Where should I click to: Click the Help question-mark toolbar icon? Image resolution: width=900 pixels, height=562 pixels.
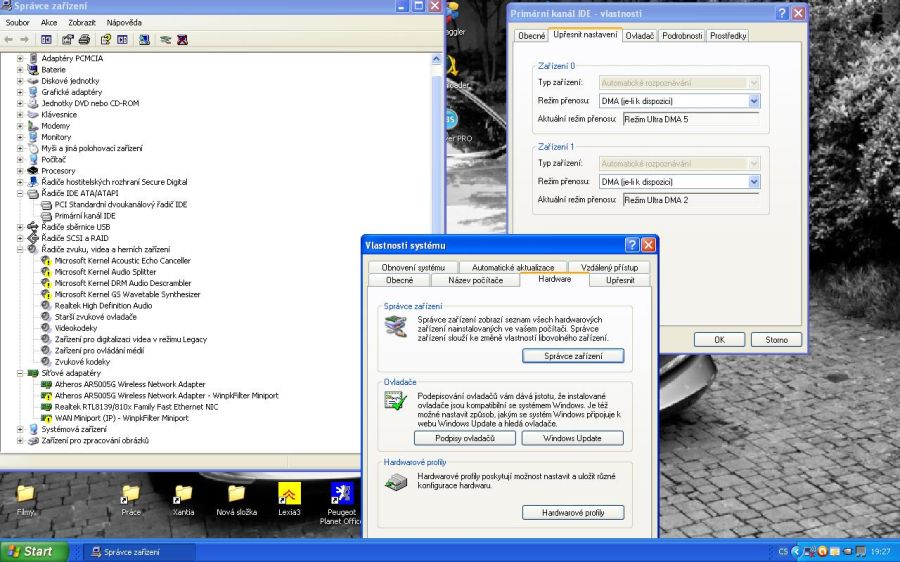pyautogui.click(x=104, y=40)
